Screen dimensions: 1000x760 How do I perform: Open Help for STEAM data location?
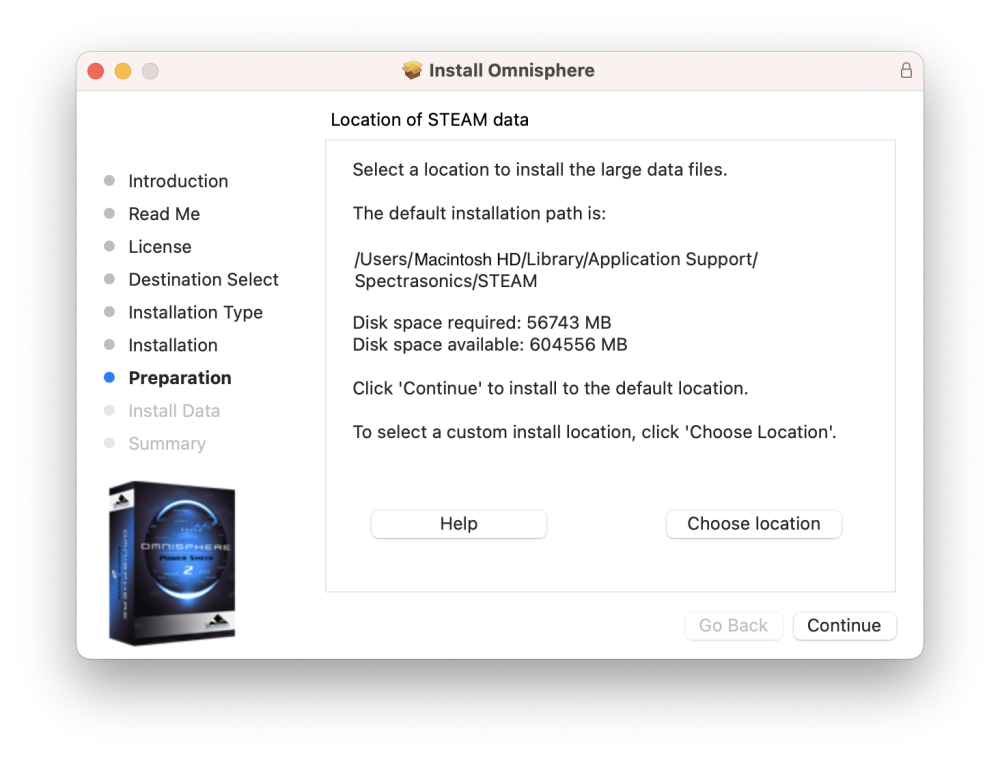click(x=458, y=523)
